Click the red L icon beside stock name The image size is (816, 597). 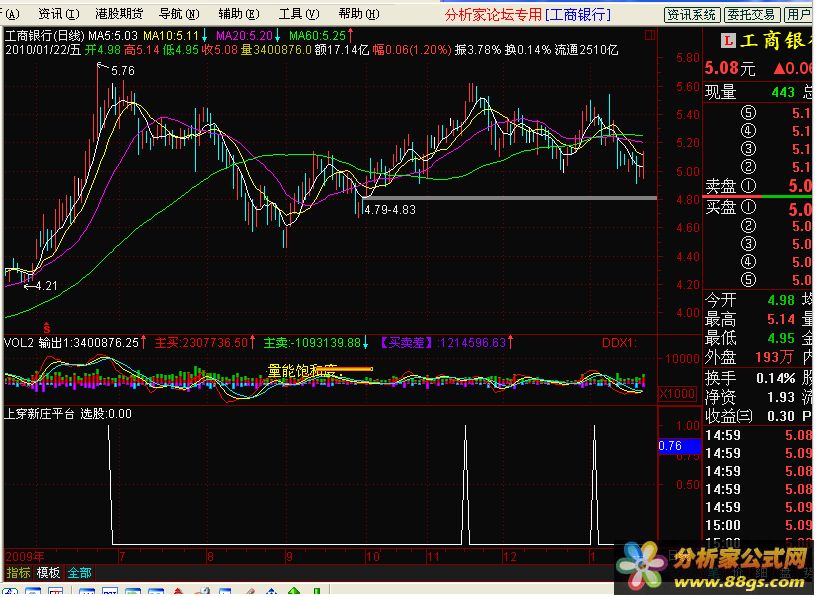[x=728, y=41]
